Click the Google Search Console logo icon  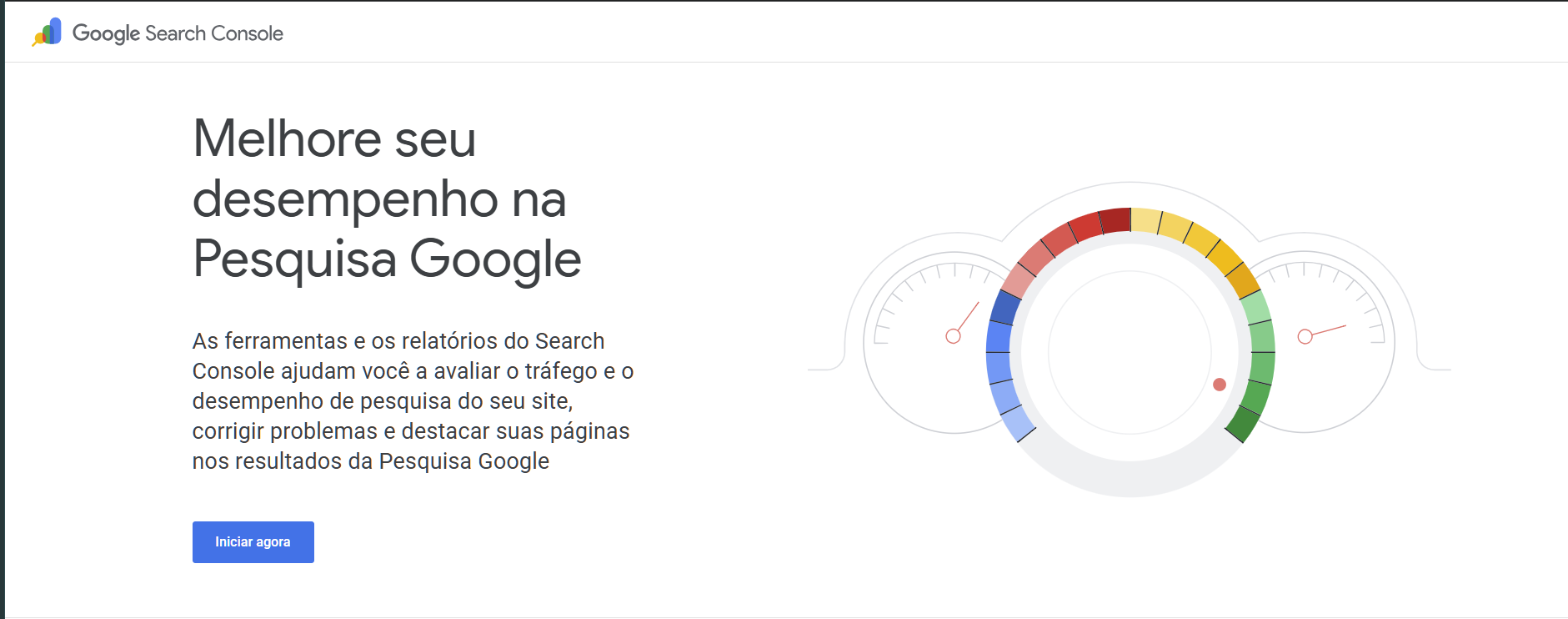48,33
